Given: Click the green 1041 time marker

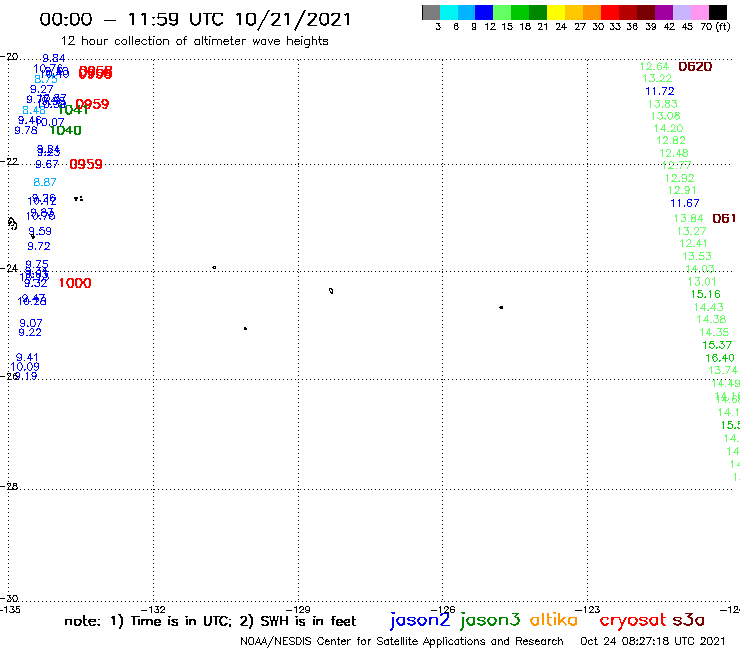Looking at the screenshot, I should pos(73,110).
